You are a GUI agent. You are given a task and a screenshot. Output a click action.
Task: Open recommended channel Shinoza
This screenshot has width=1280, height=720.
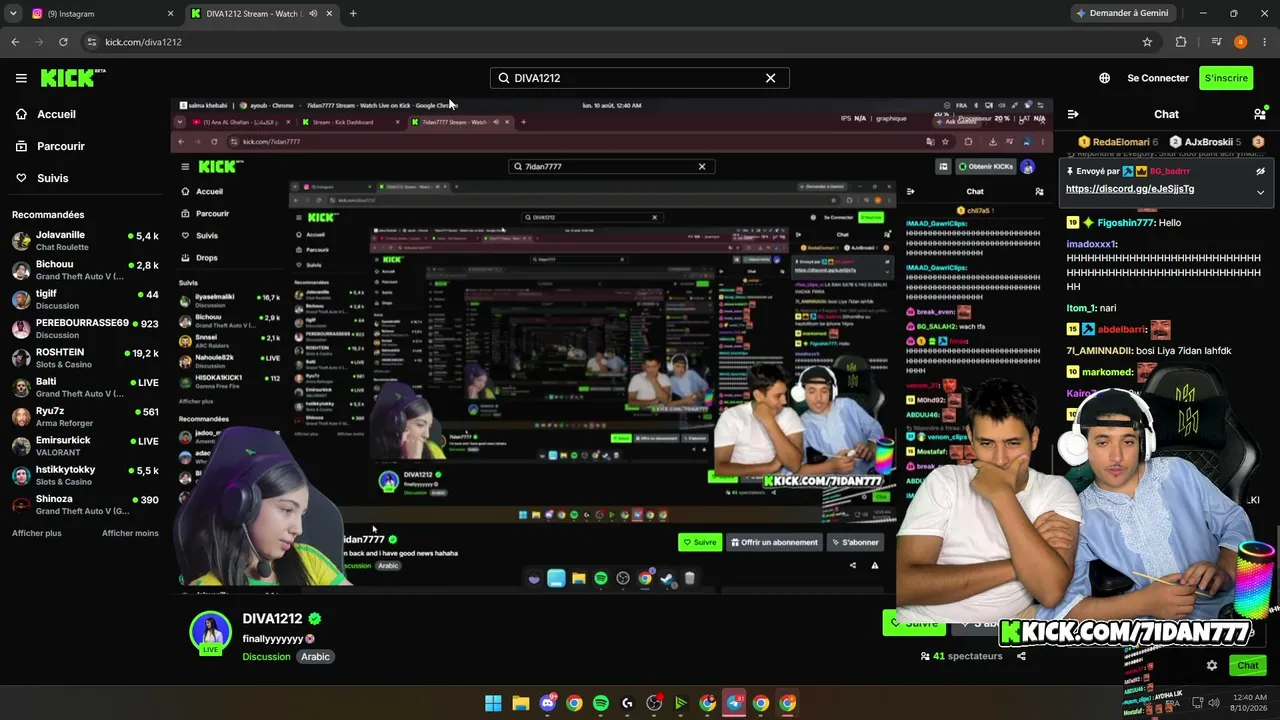pyautogui.click(x=85, y=504)
